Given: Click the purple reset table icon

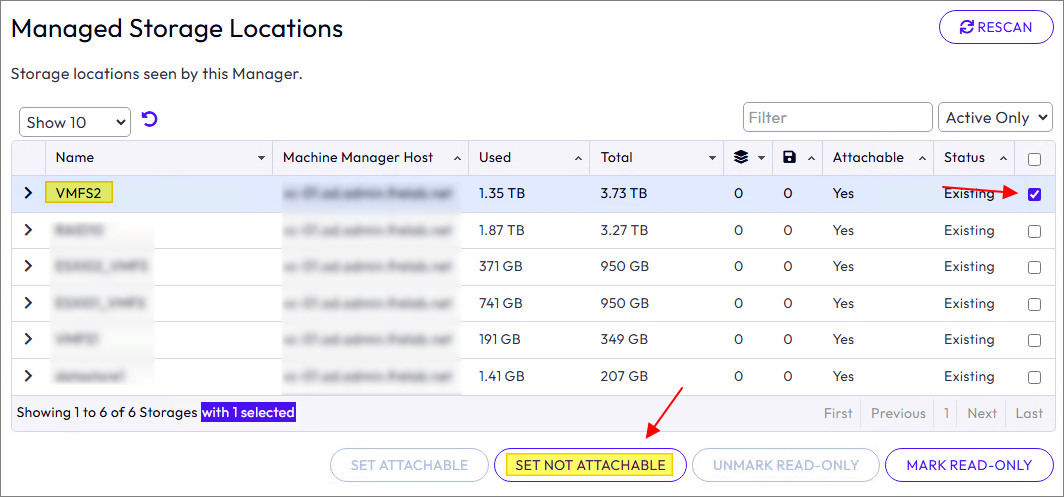Looking at the screenshot, I should coord(150,120).
